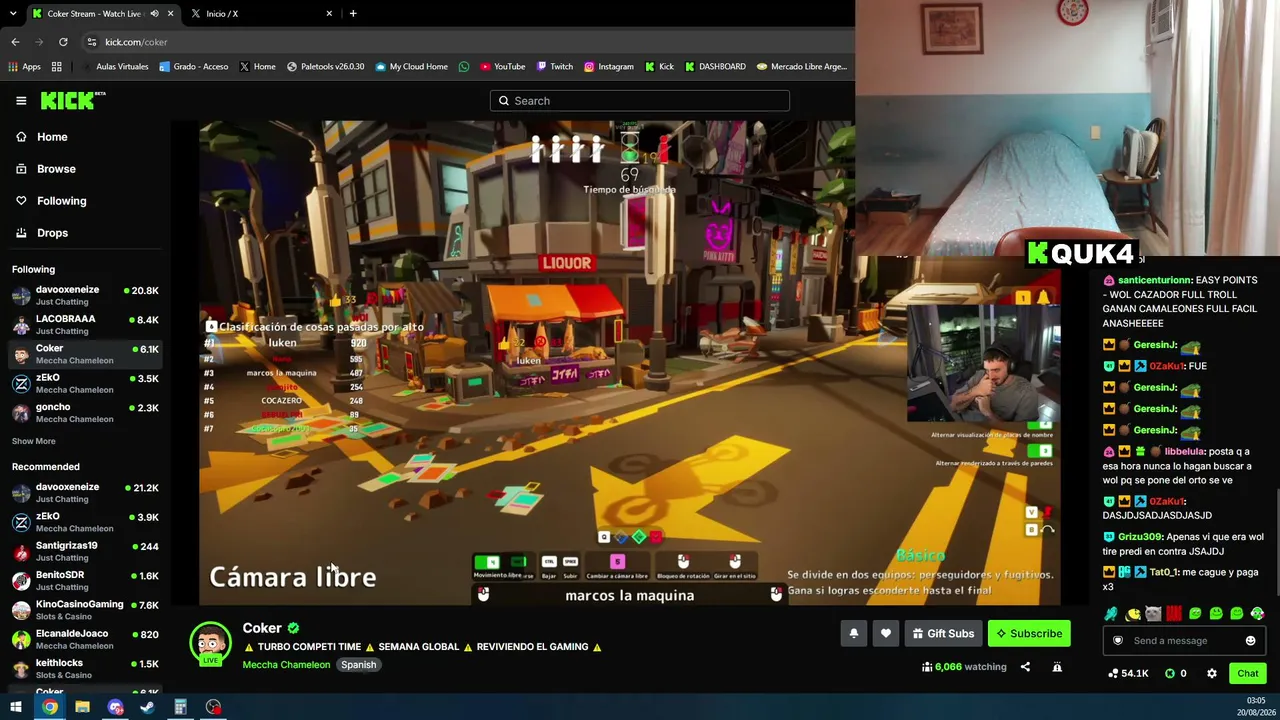Toggle the heart follow button
The width and height of the screenshot is (1280, 720).
tap(885, 633)
